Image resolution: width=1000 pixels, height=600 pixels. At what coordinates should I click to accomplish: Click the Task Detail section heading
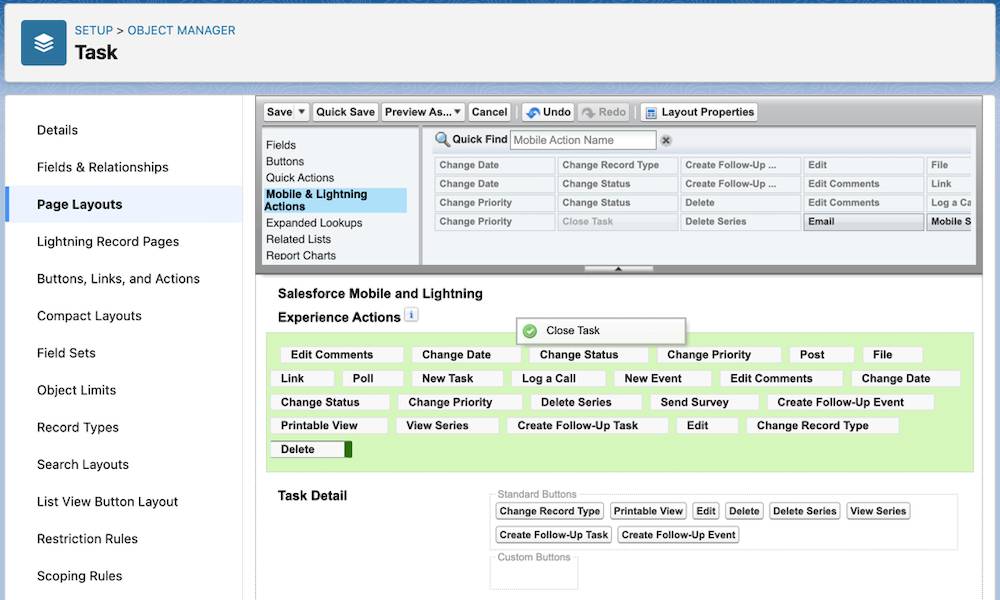pos(312,495)
